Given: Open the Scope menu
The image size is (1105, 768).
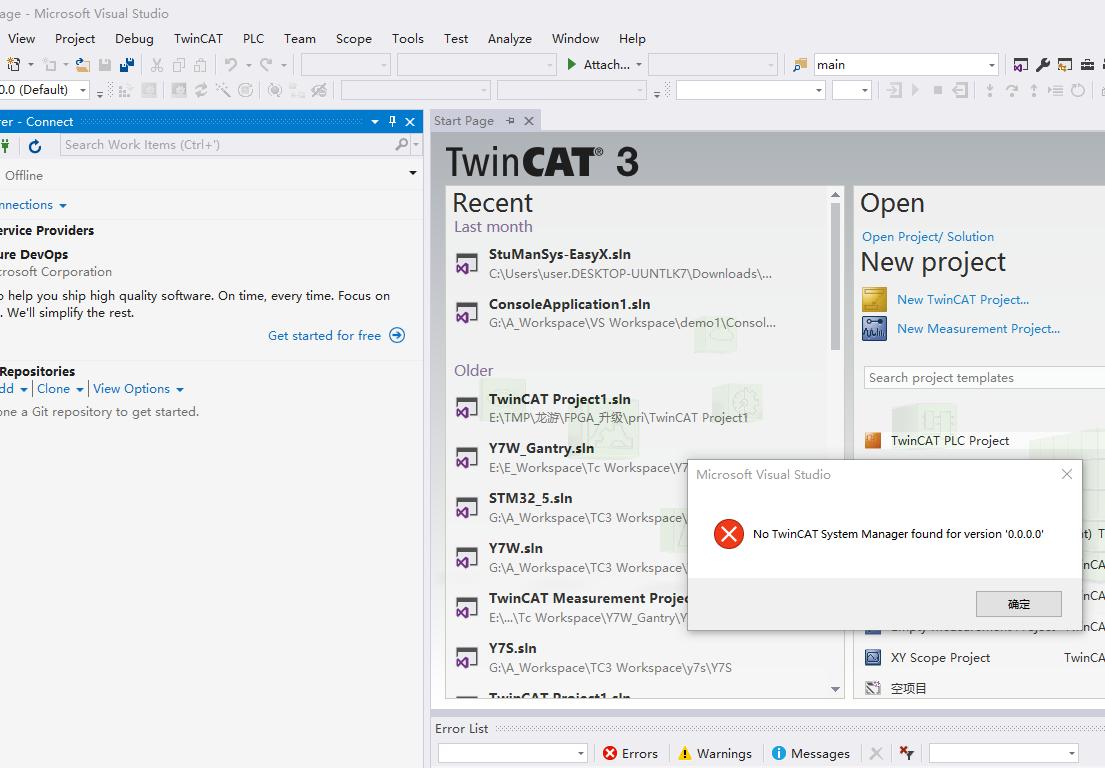Looking at the screenshot, I should [354, 39].
